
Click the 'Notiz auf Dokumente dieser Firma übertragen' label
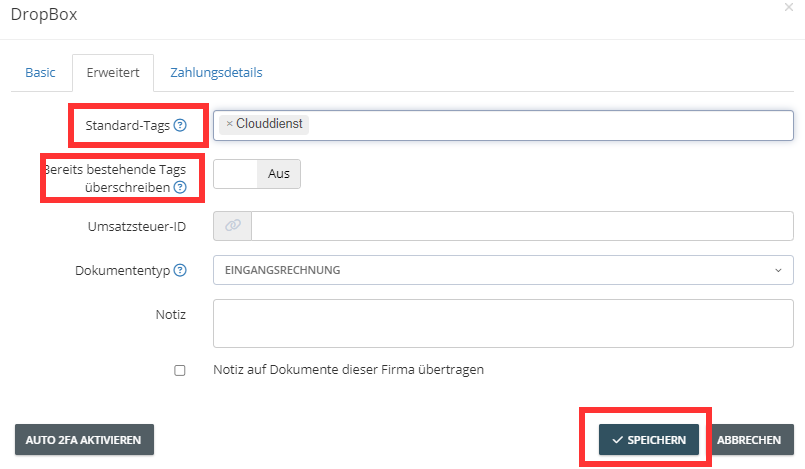[349, 369]
